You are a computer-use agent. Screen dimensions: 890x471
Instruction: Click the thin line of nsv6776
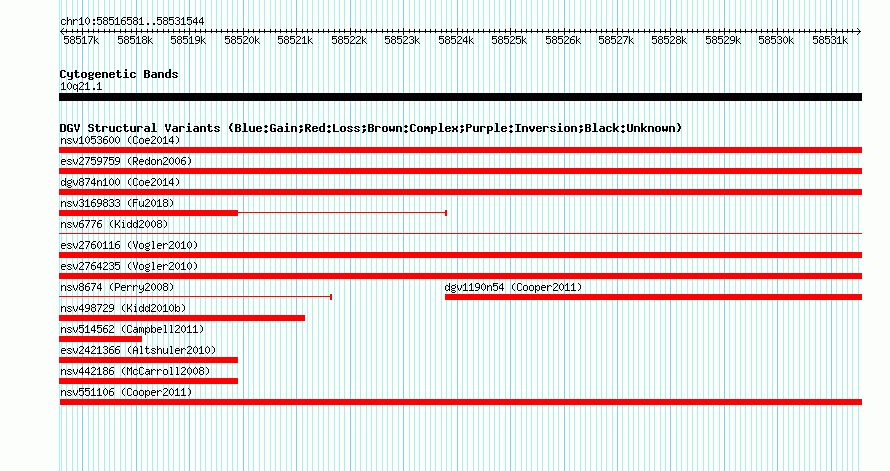pyautogui.click(x=460, y=234)
